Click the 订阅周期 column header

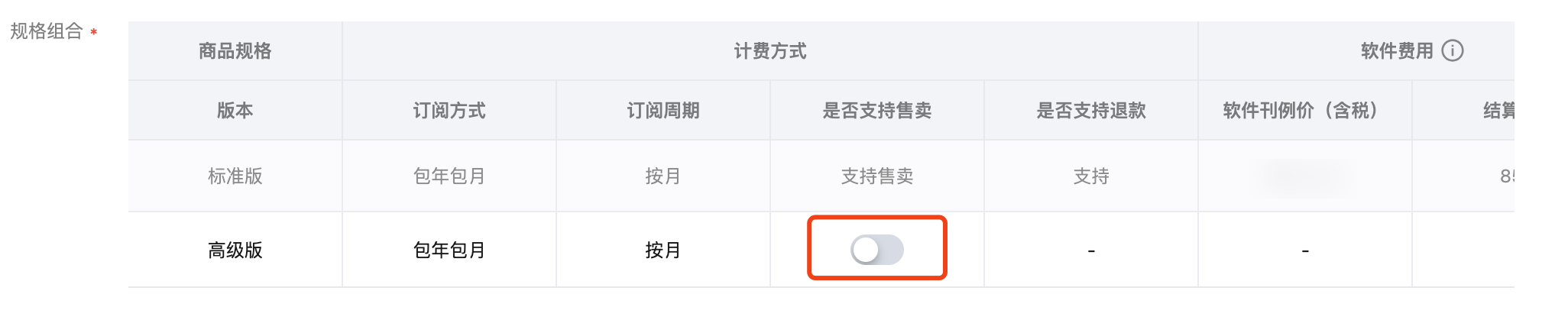point(663,111)
